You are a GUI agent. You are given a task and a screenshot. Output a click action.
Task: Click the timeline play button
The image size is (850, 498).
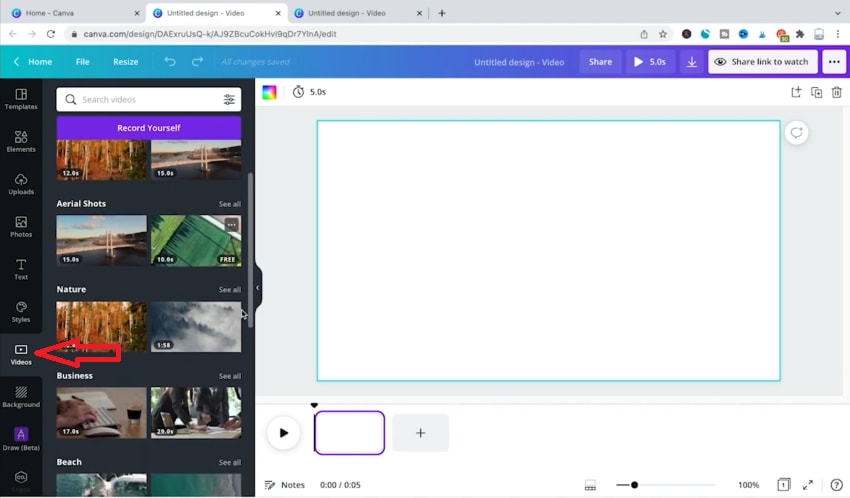[284, 433]
